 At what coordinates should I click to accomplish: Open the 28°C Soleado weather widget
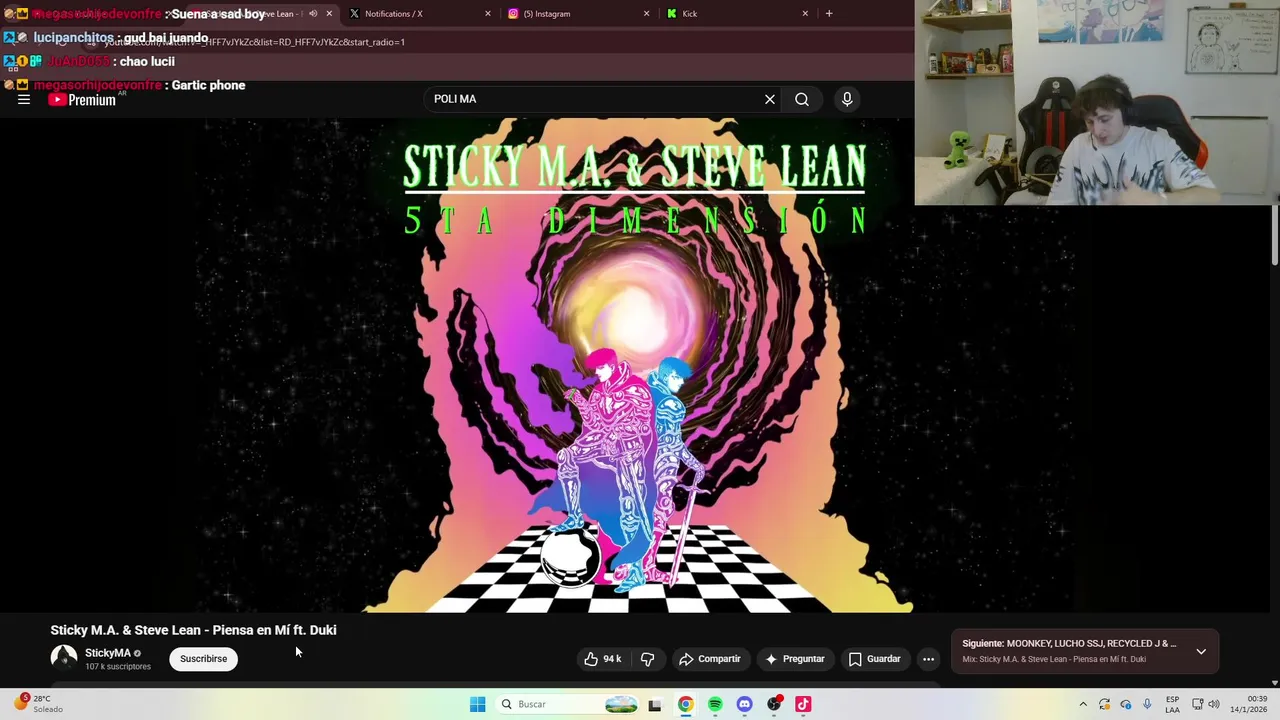tap(37, 704)
